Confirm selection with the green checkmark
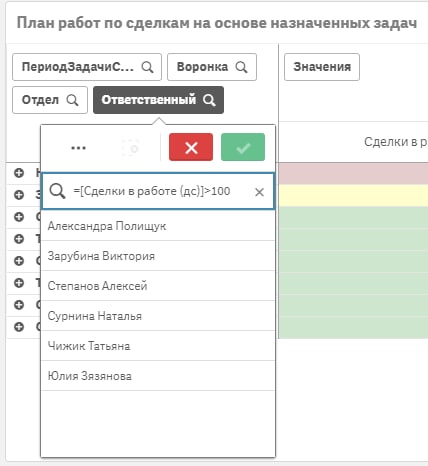 (243, 147)
